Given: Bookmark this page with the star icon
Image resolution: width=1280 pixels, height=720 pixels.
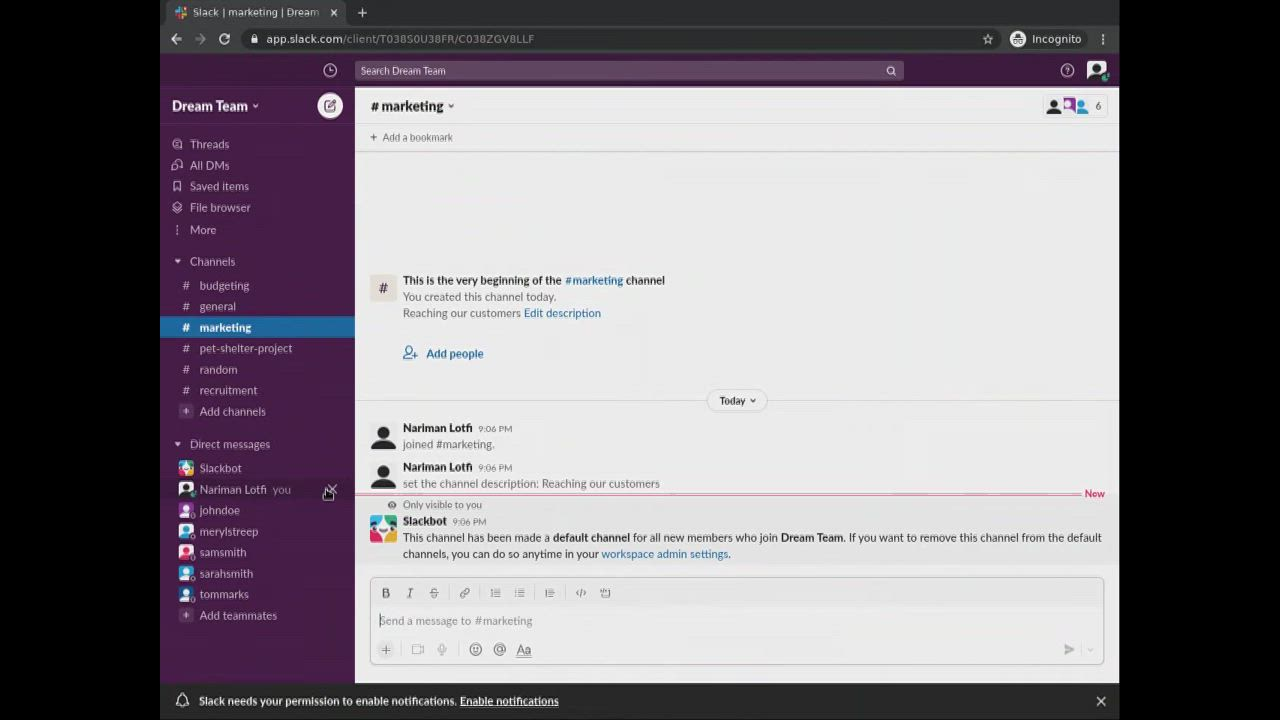Looking at the screenshot, I should point(988,39).
